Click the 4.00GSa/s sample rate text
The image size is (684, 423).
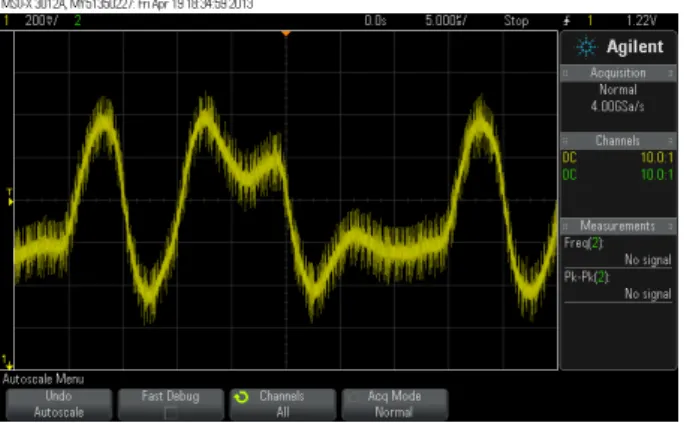click(617, 106)
